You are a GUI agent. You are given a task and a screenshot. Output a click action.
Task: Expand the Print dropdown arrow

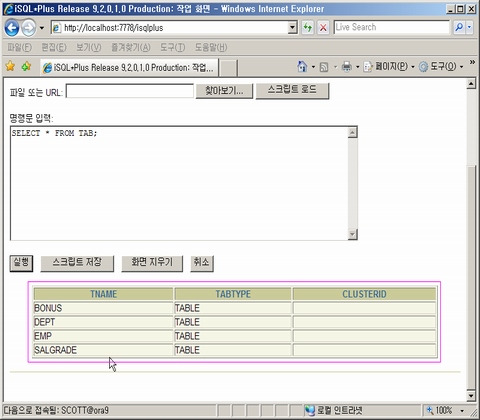pyautogui.click(x=357, y=67)
